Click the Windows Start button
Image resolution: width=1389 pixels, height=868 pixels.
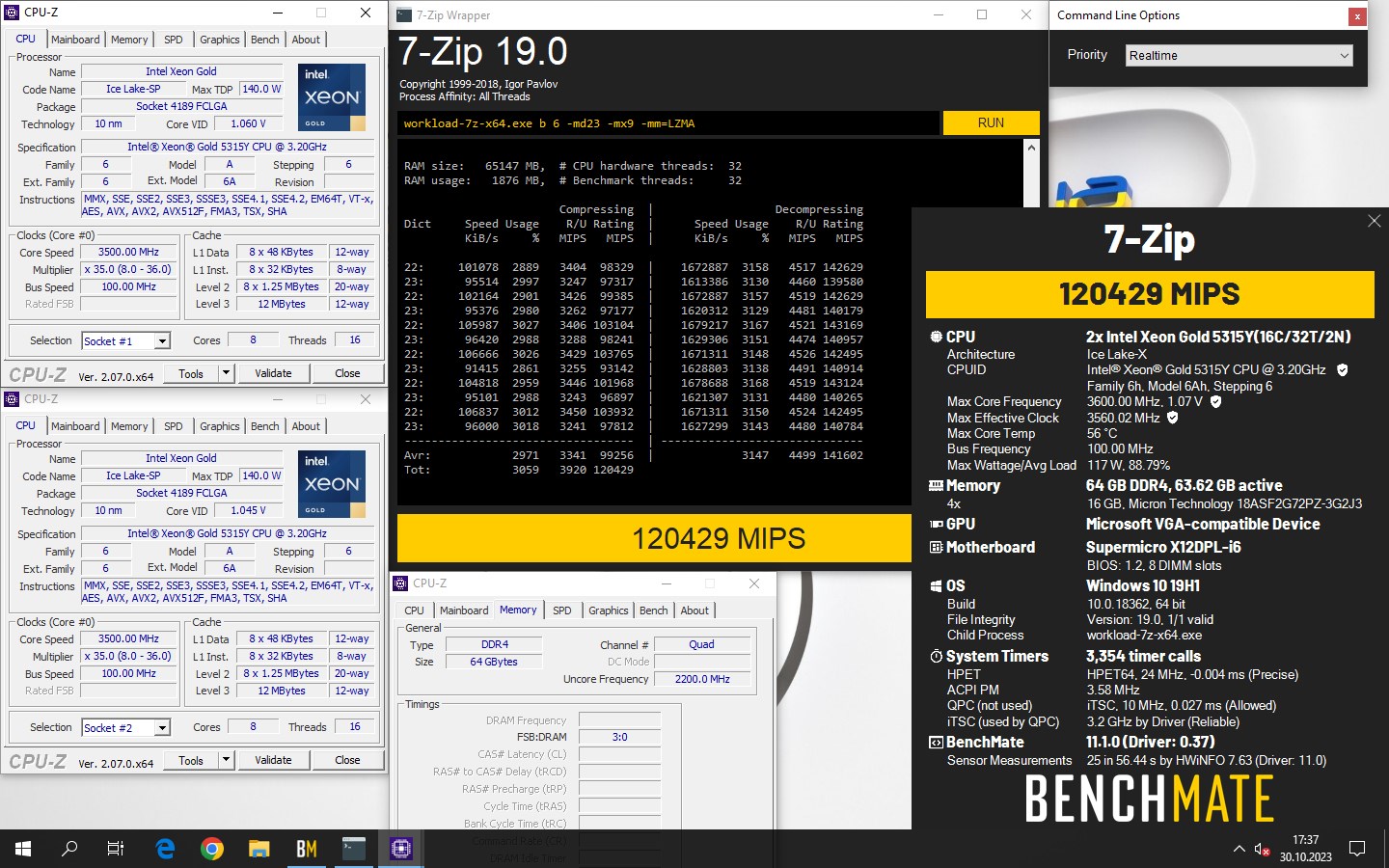(23, 849)
